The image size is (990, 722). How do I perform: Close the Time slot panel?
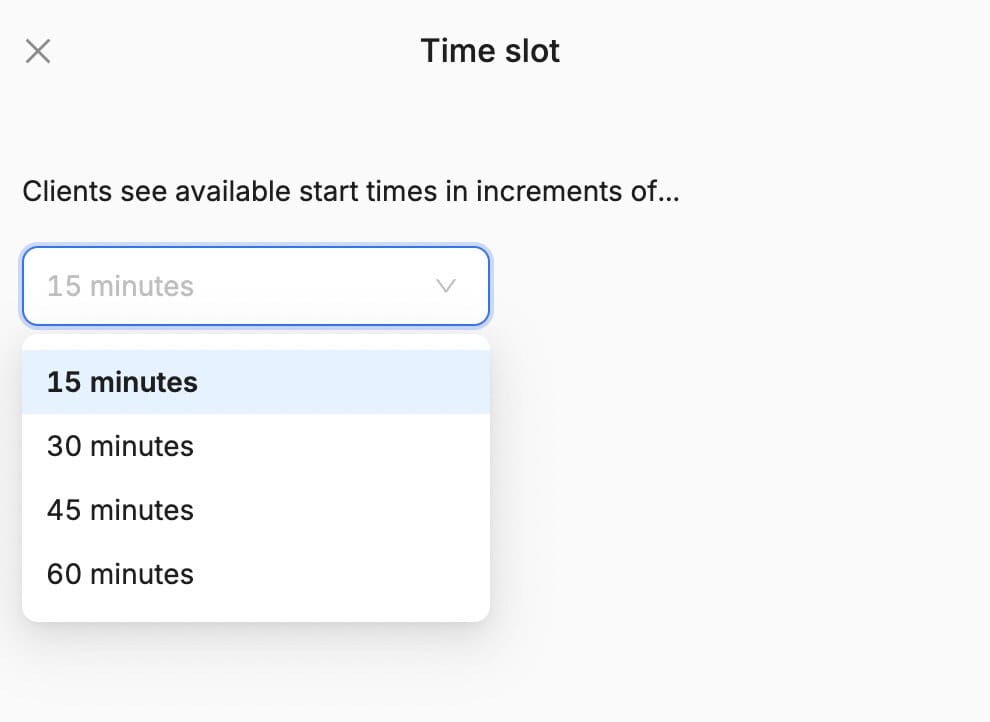(38, 51)
